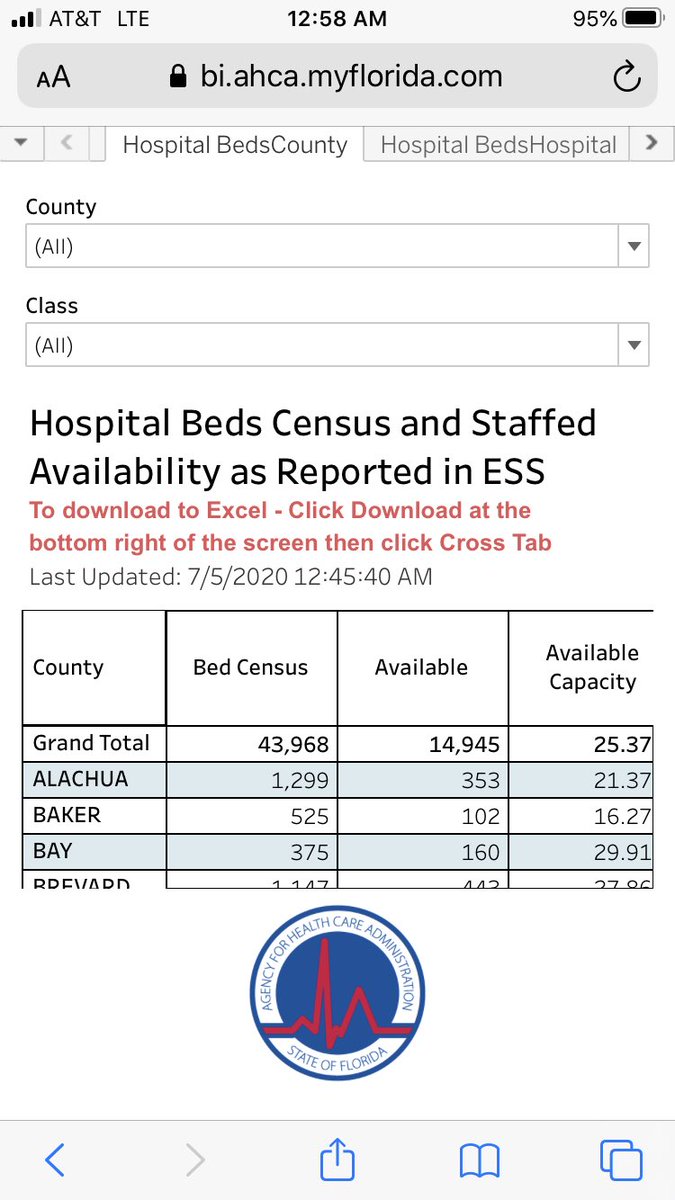This screenshot has height=1200, width=675.
Task: Show next tabs with right chevron
Action: point(652,143)
